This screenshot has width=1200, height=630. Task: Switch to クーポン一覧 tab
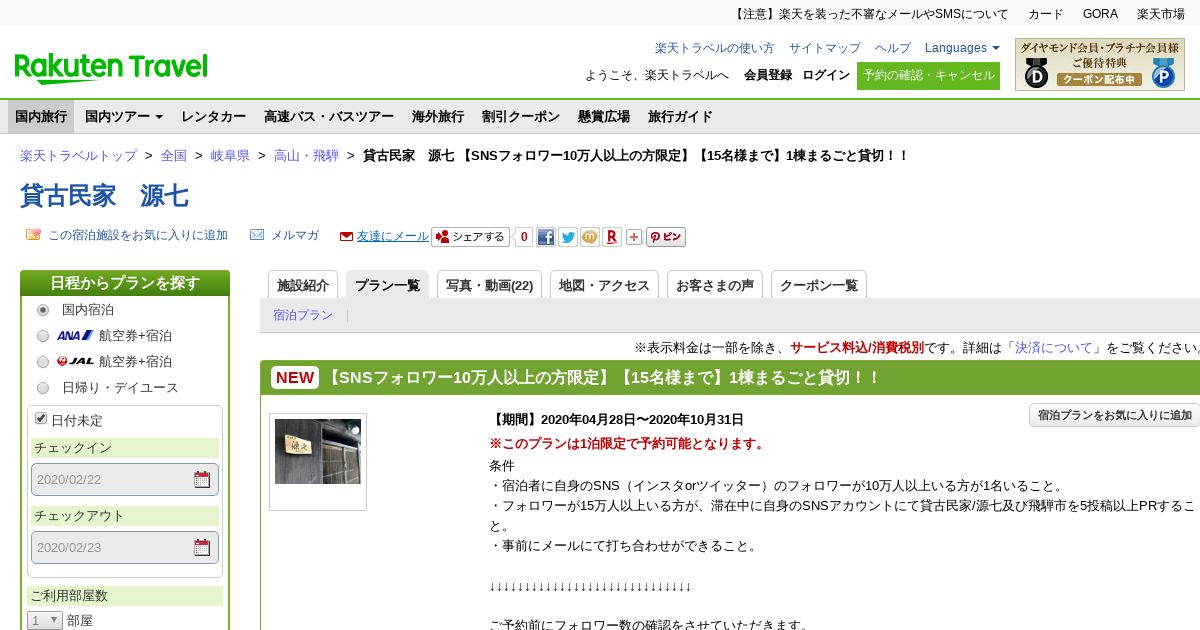click(x=819, y=285)
